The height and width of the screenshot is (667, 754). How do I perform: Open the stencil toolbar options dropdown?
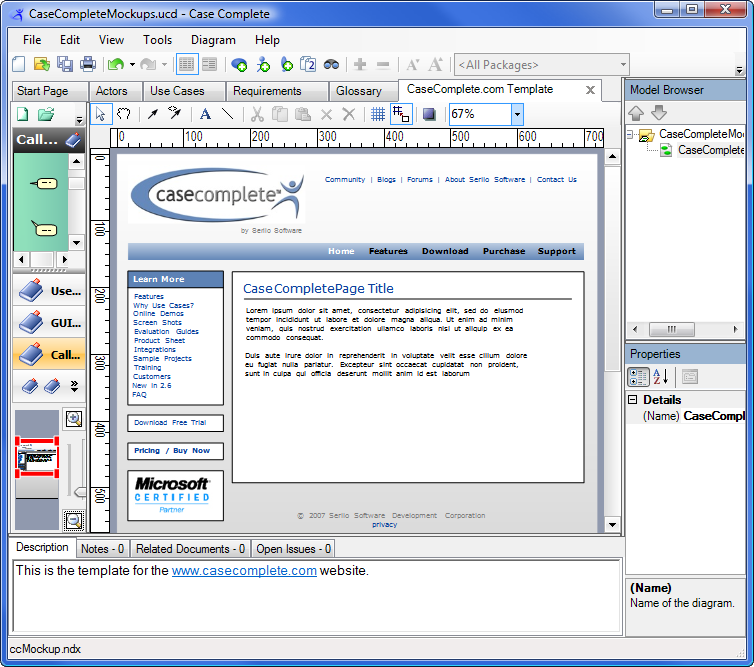click(79, 119)
